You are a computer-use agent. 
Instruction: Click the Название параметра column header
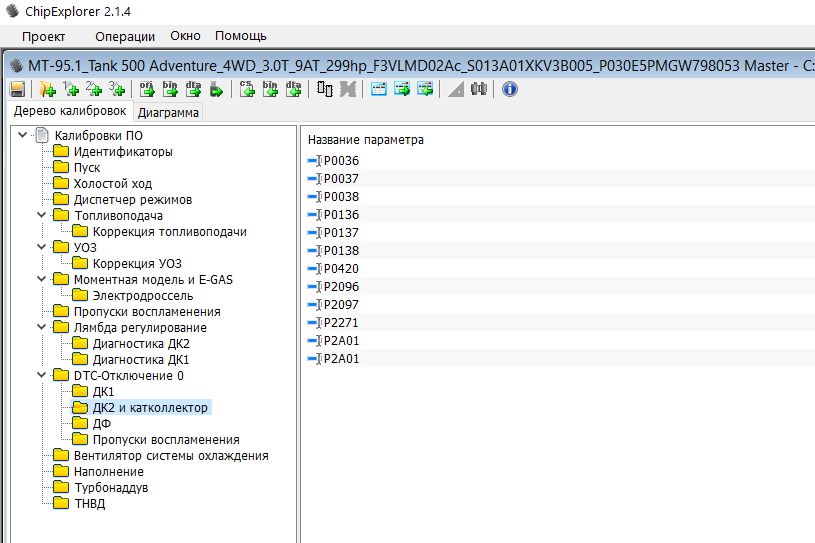[365, 140]
